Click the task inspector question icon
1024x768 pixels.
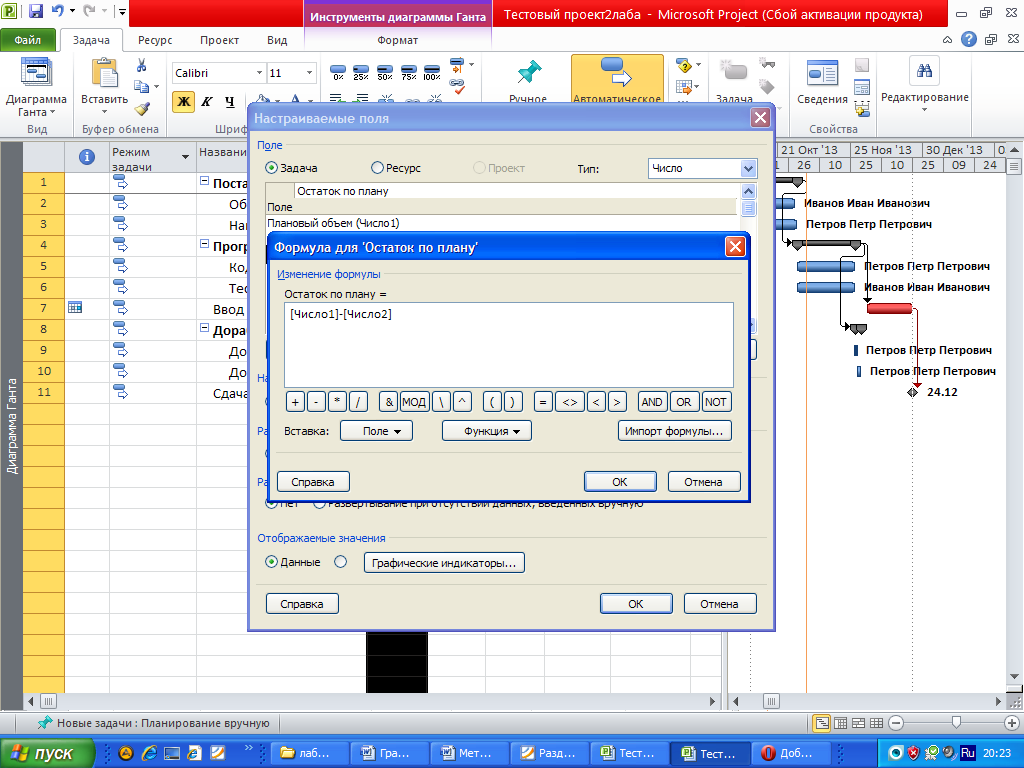pos(684,65)
